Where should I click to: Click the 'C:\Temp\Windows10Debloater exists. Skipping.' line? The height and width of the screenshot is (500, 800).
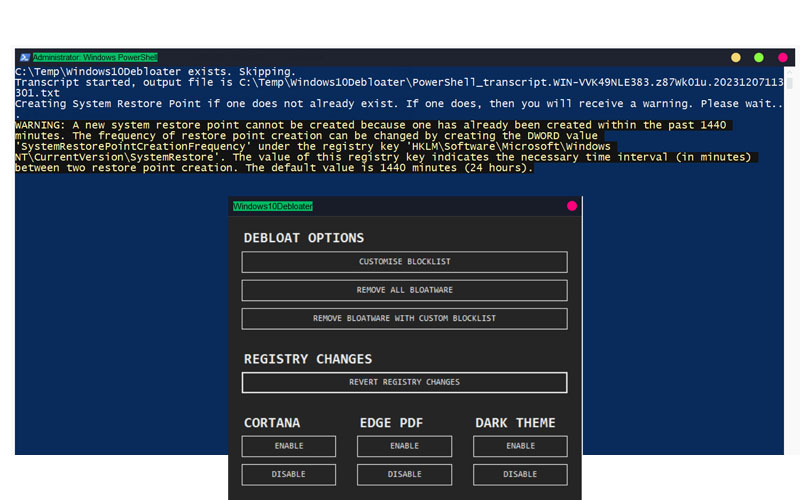coord(155,71)
